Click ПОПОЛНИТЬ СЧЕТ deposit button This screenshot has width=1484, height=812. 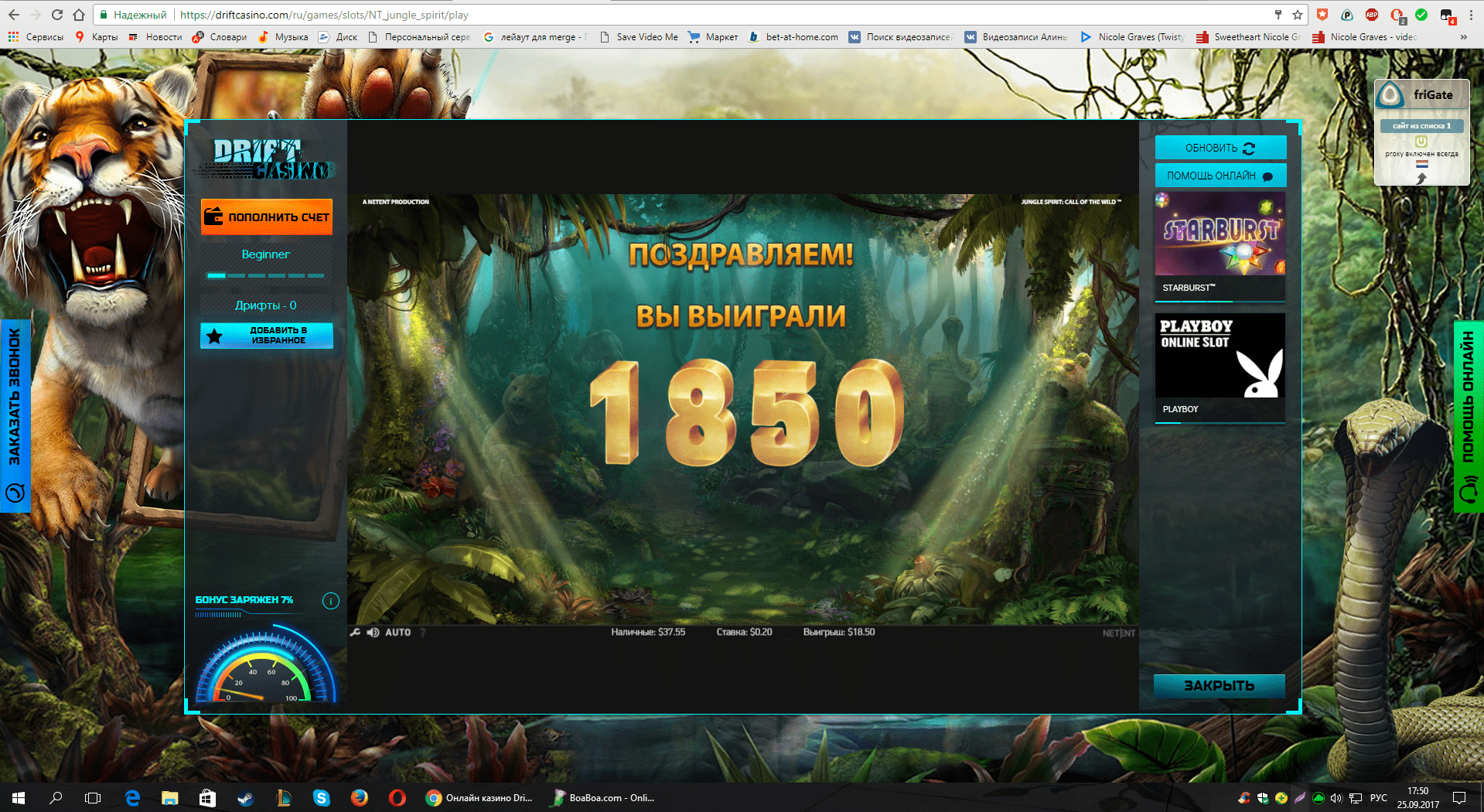[x=267, y=217]
